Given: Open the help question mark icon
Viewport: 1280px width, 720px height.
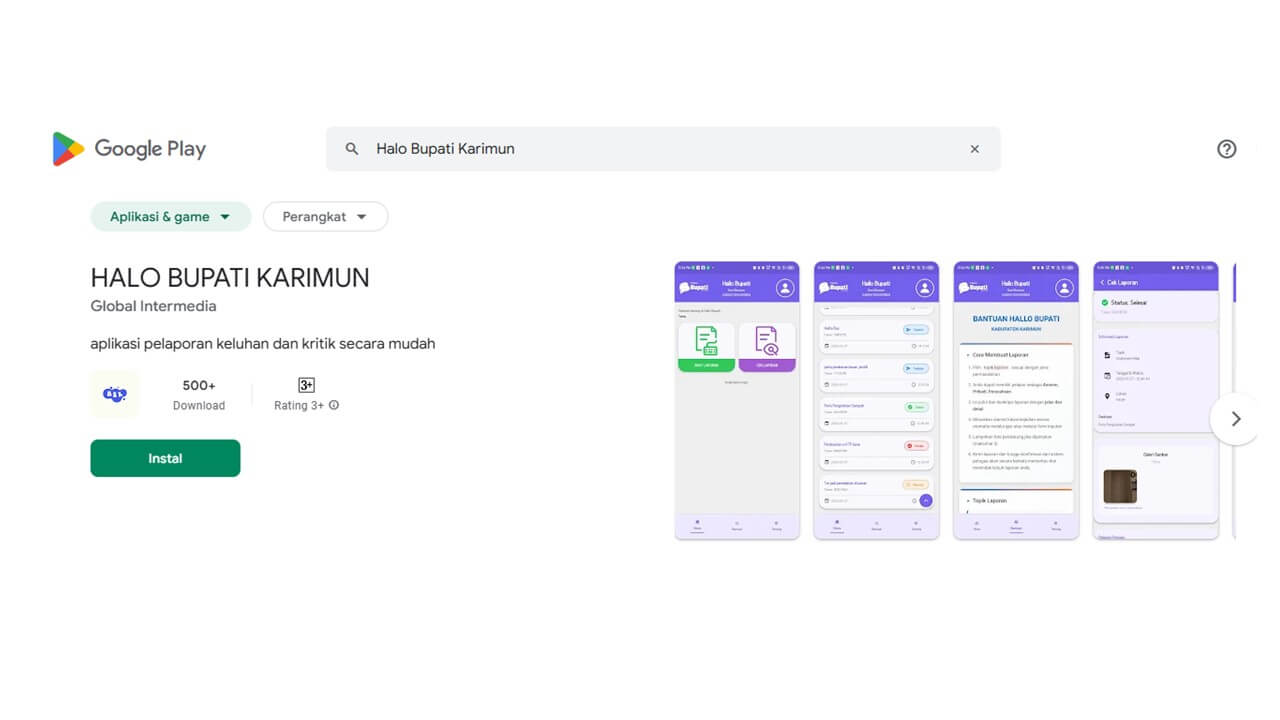Looking at the screenshot, I should (1227, 149).
